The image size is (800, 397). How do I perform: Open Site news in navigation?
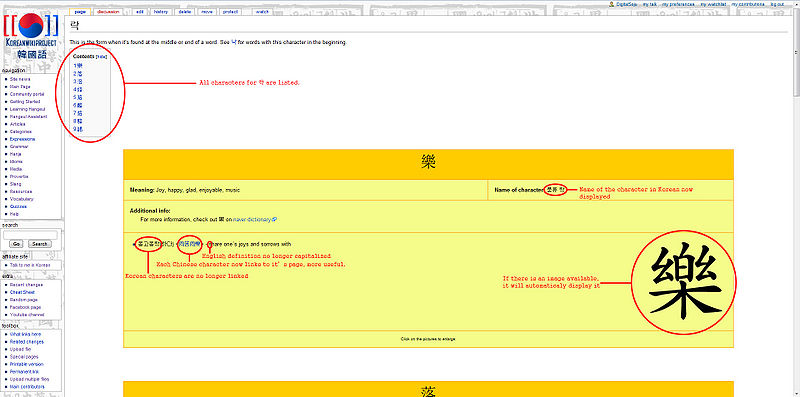20,80
